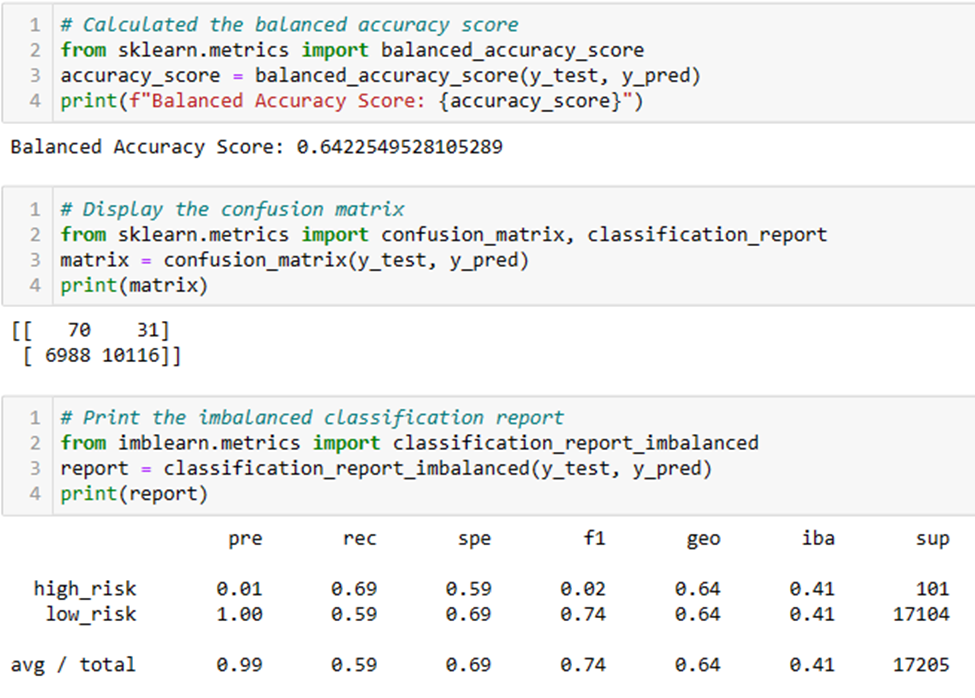
Task: Click the import confusion_matrix, classification_report line
Action: [444, 235]
